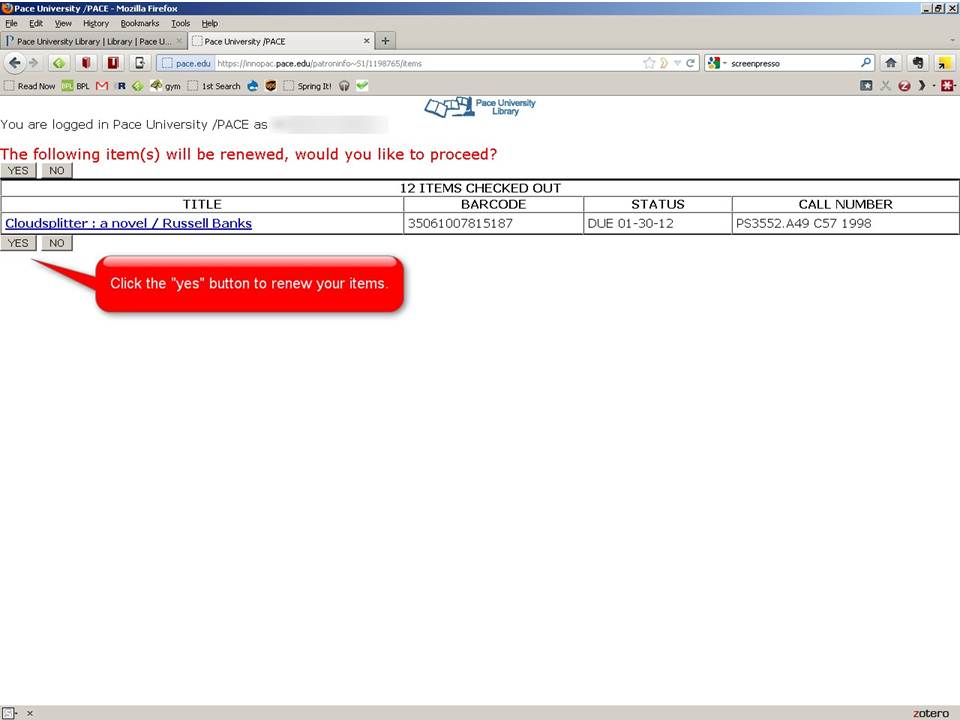The image size is (960, 720).
Task: Click the Pace University Library logo
Action: (x=480, y=107)
